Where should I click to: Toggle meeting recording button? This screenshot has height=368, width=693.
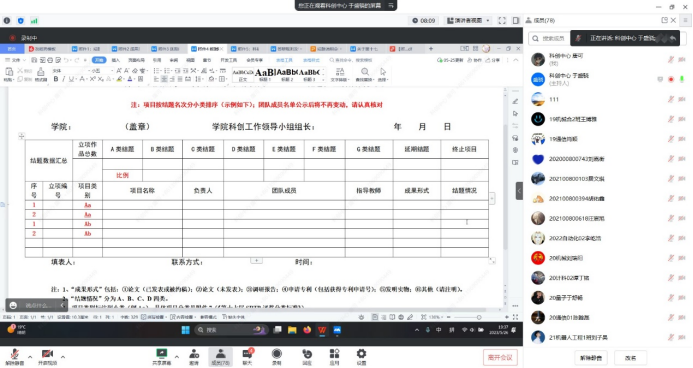point(277,356)
